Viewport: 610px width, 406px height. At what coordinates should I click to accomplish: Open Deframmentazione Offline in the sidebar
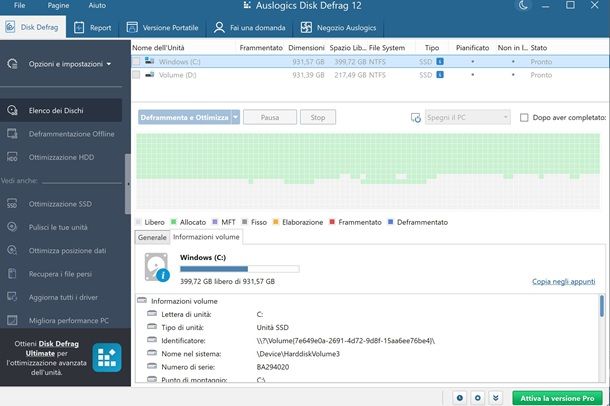pyautogui.click(x=71, y=134)
